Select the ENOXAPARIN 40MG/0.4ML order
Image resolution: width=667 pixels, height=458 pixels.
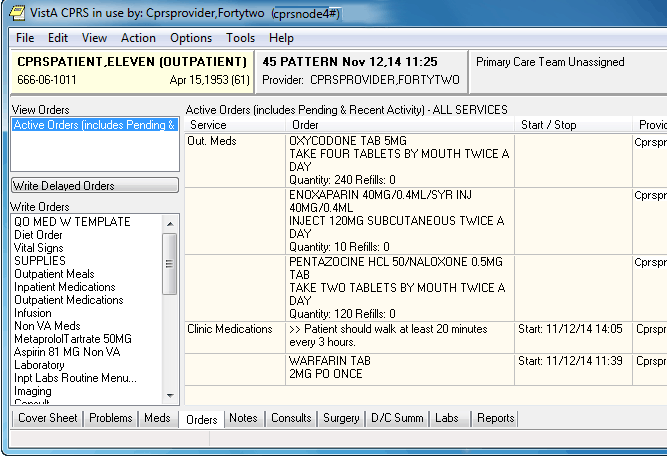point(400,221)
